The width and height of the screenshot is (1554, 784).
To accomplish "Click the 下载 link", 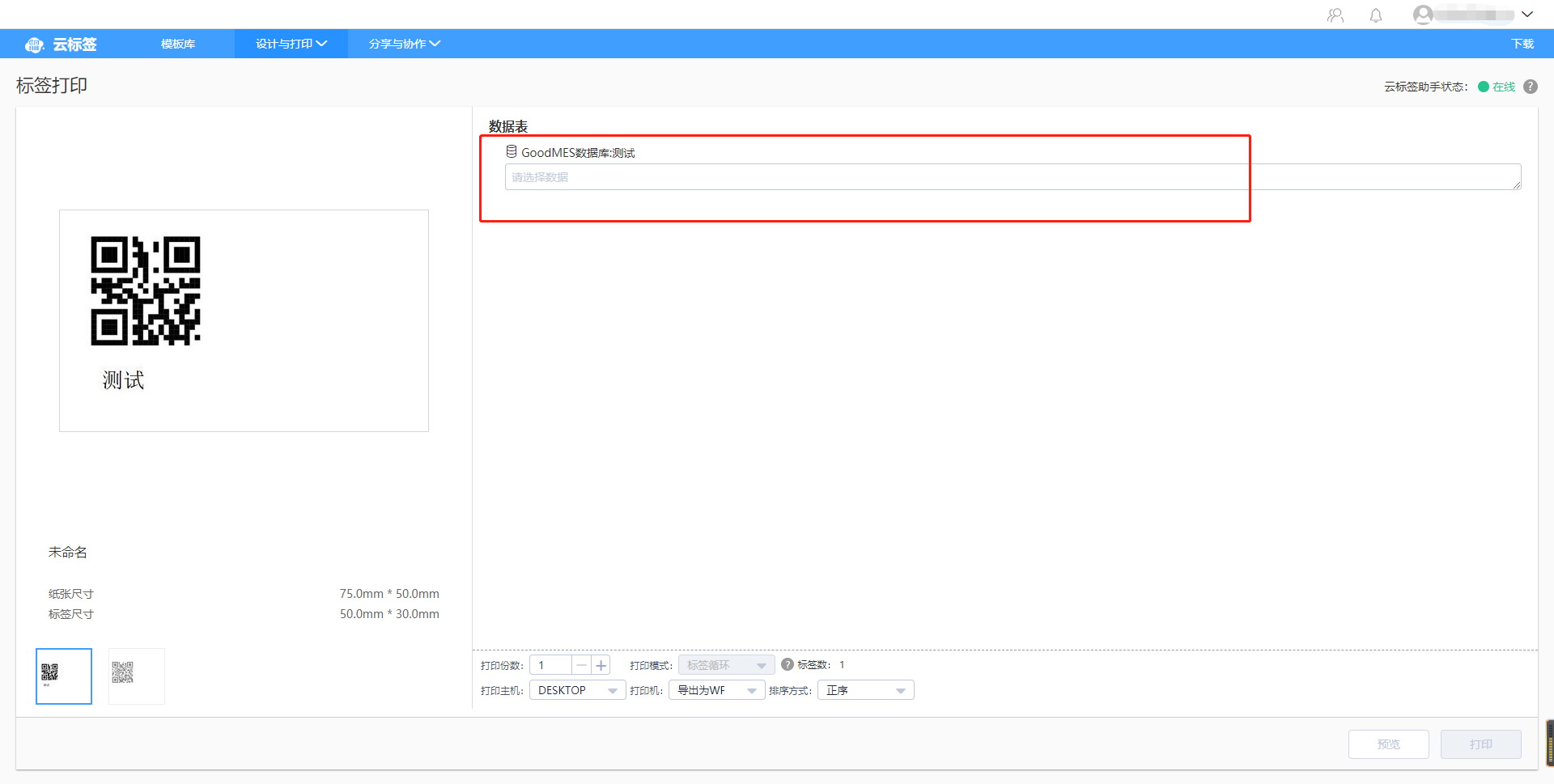I will [x=1522, y=44].
